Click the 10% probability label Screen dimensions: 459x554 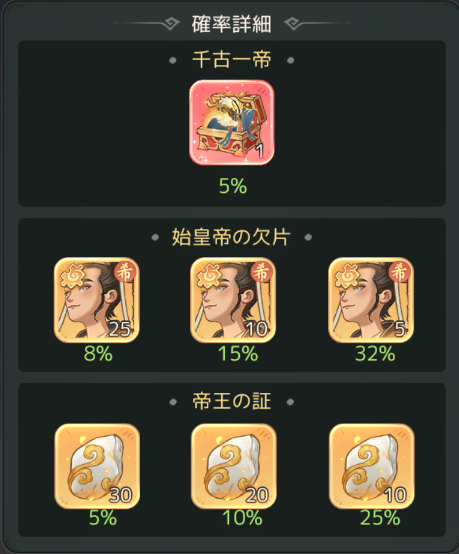click(242, 518)
